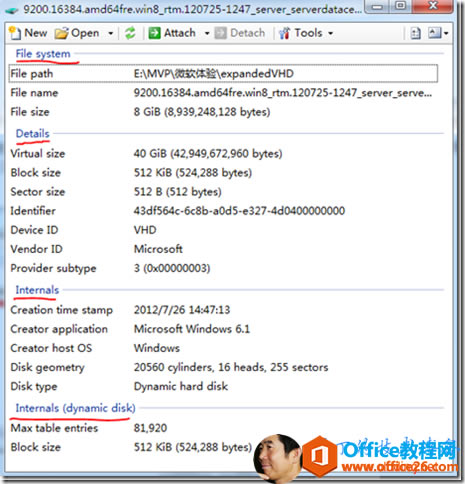Select the Disk geometry value
The height and width of the screenshot is (484, 465).
231,367
